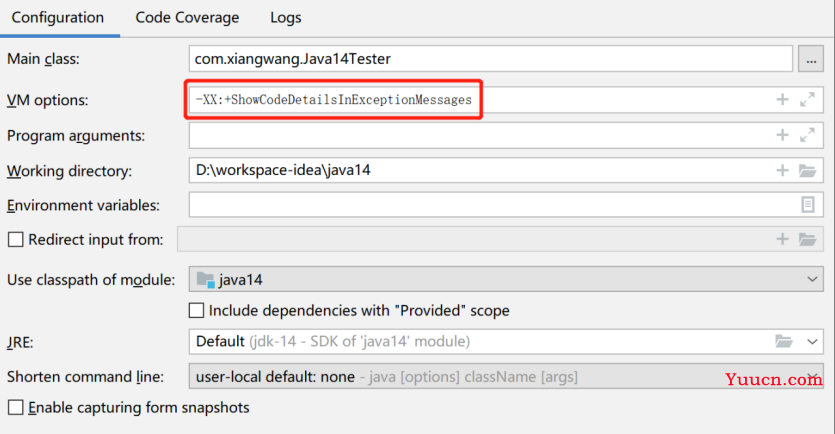The height and width of the screenshot is (434, 835).
Task: Enable capturing form snapshots checkbox
Action: (15, 407)
